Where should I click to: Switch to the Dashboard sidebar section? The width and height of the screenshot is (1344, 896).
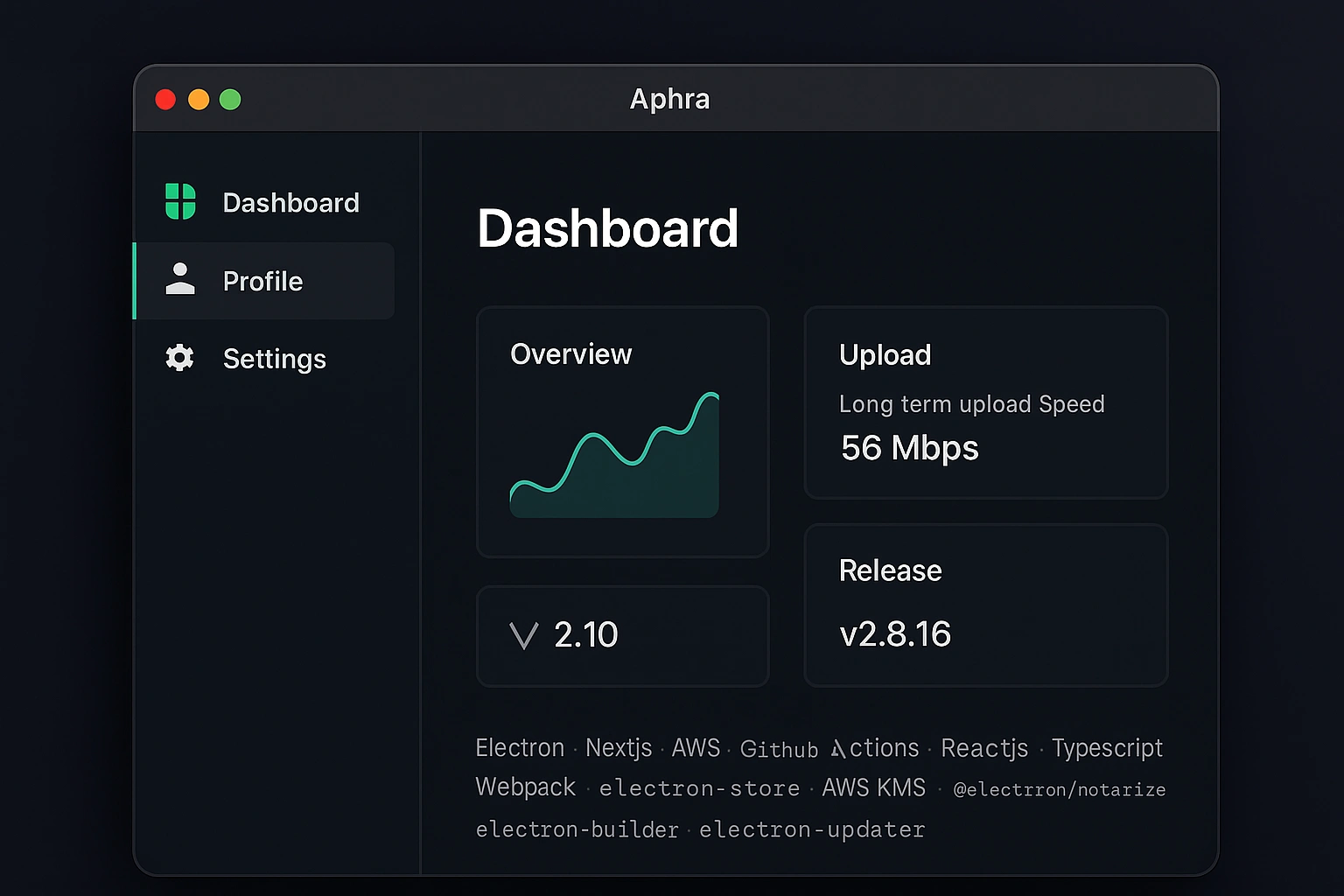(x=290, y=203)
